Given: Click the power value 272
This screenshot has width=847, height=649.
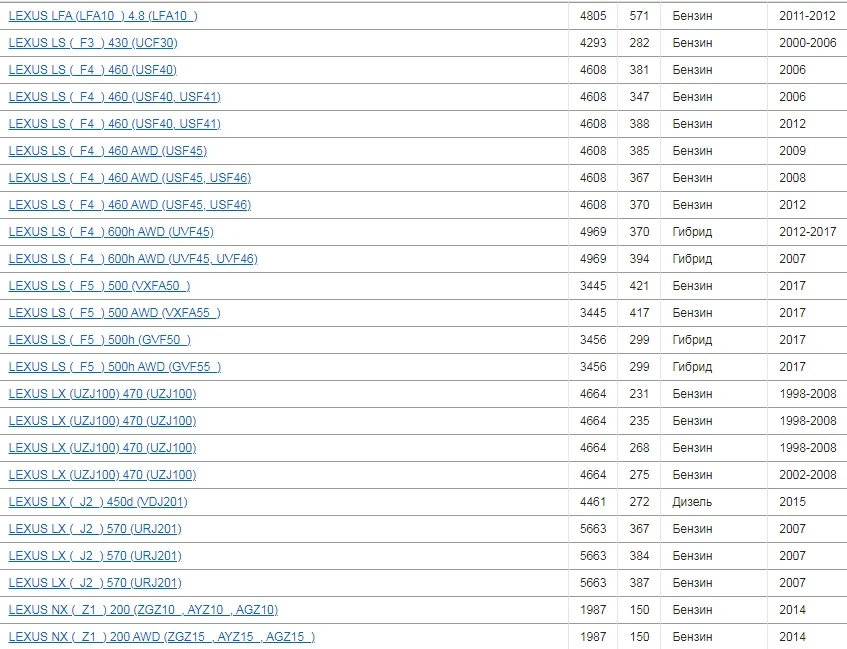Looking at the screenshot, I should click(x=639, y=502).
